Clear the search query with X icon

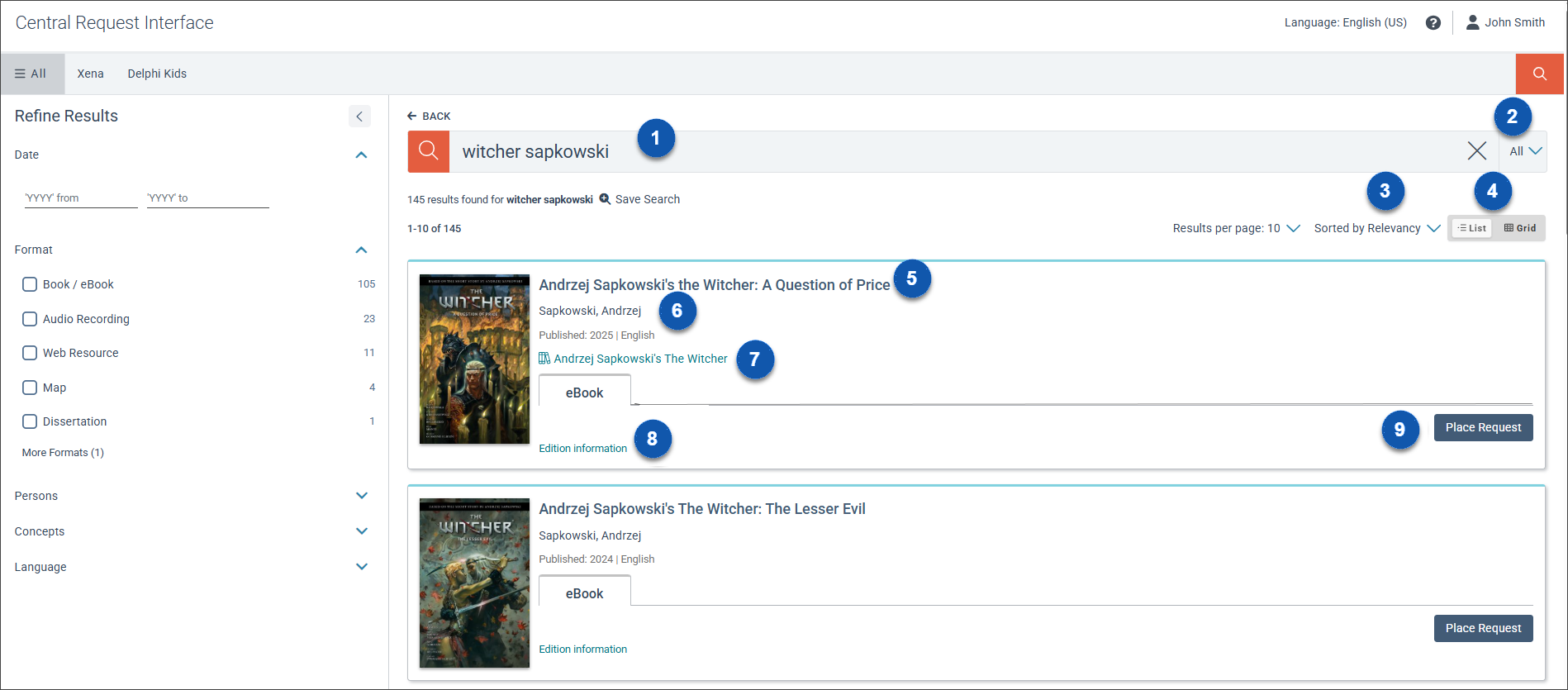(x=1476, y=150)
